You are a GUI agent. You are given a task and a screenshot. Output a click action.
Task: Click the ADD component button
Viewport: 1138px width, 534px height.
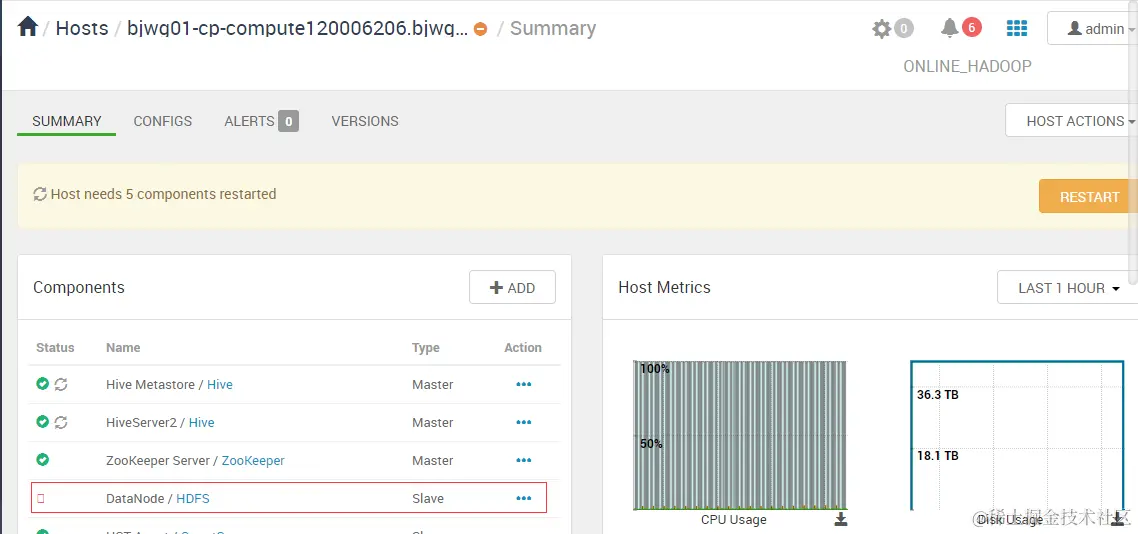[512, 287]
